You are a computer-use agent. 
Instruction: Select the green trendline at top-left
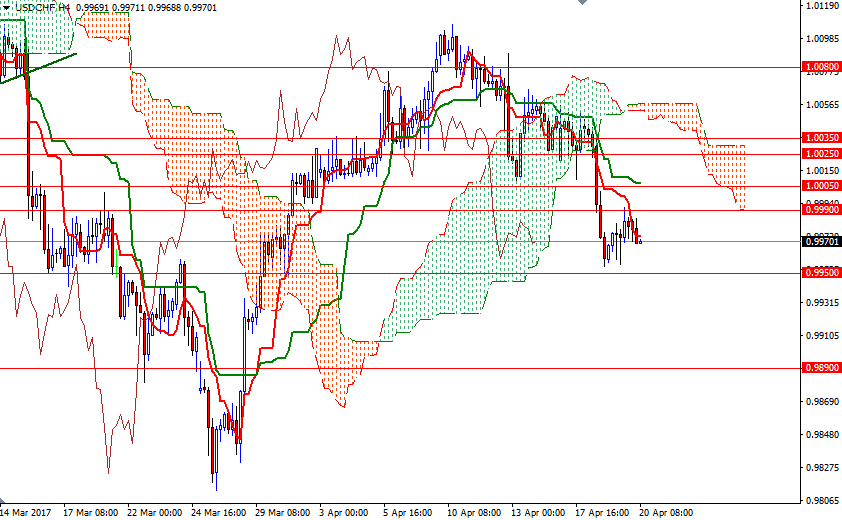point(39,68)
